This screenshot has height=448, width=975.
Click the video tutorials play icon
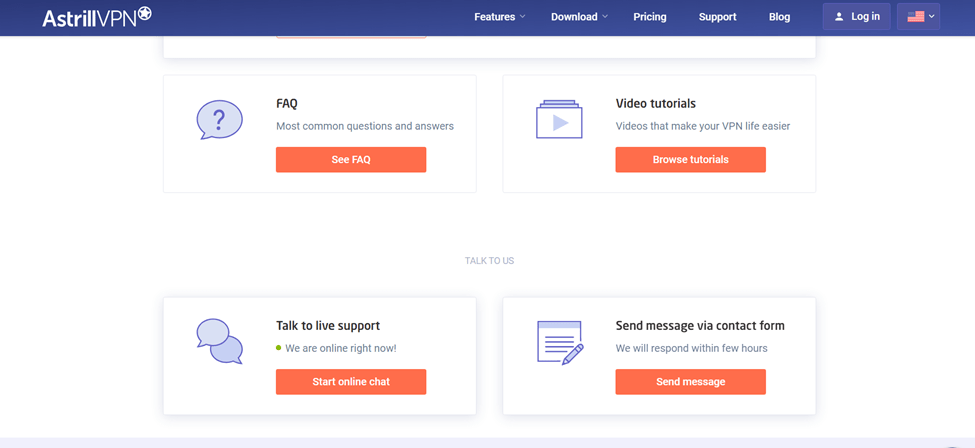tap(559, 120)
